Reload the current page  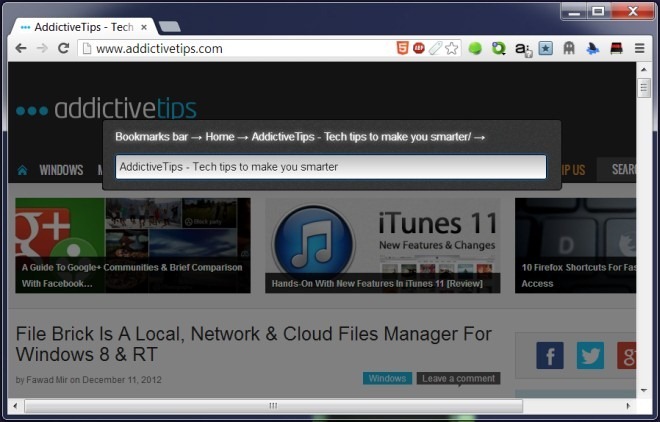[63, 48]
